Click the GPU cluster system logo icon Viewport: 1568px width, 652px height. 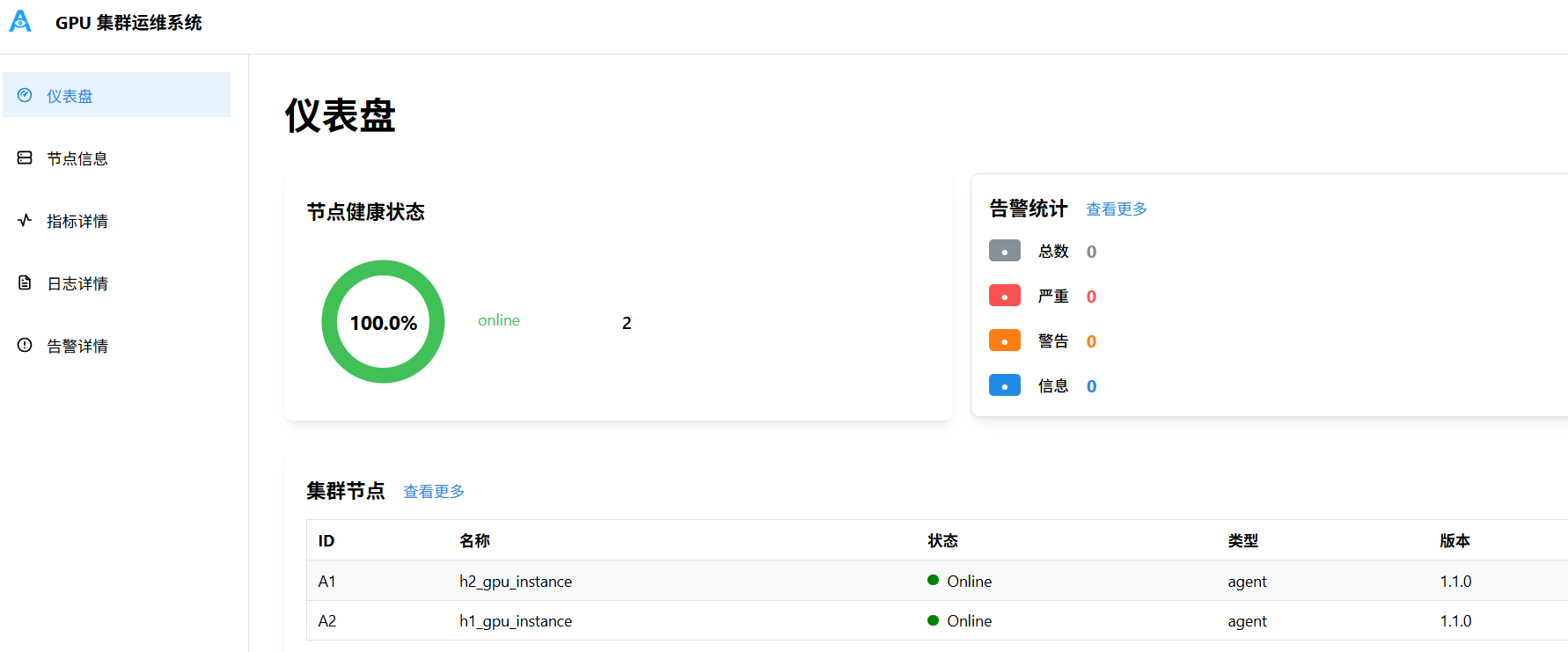[x=20, y=22]
